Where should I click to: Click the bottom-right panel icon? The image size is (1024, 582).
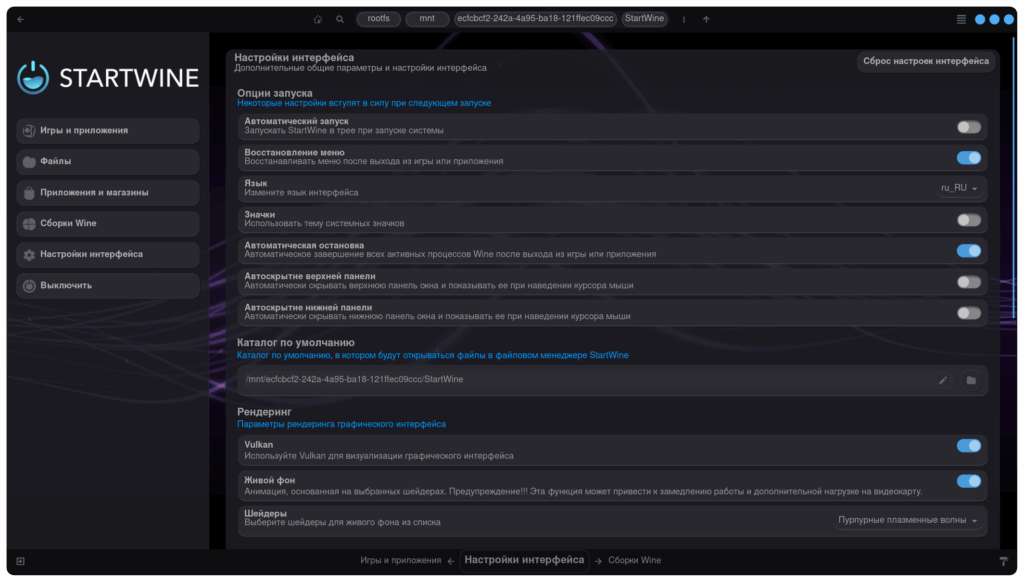[1004, 561]
